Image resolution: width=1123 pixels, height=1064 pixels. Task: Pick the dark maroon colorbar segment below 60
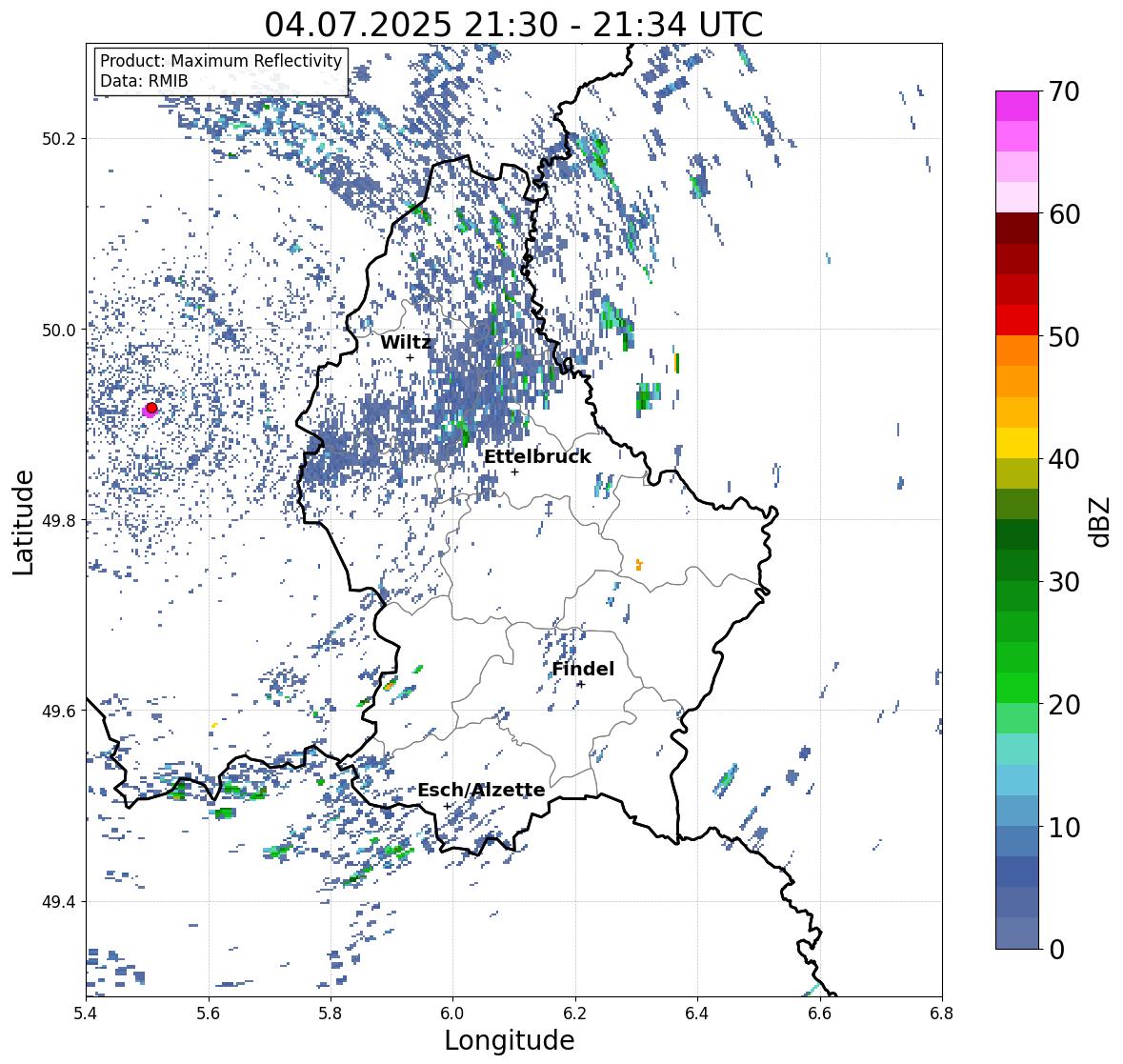click(x=1017, y=229)
